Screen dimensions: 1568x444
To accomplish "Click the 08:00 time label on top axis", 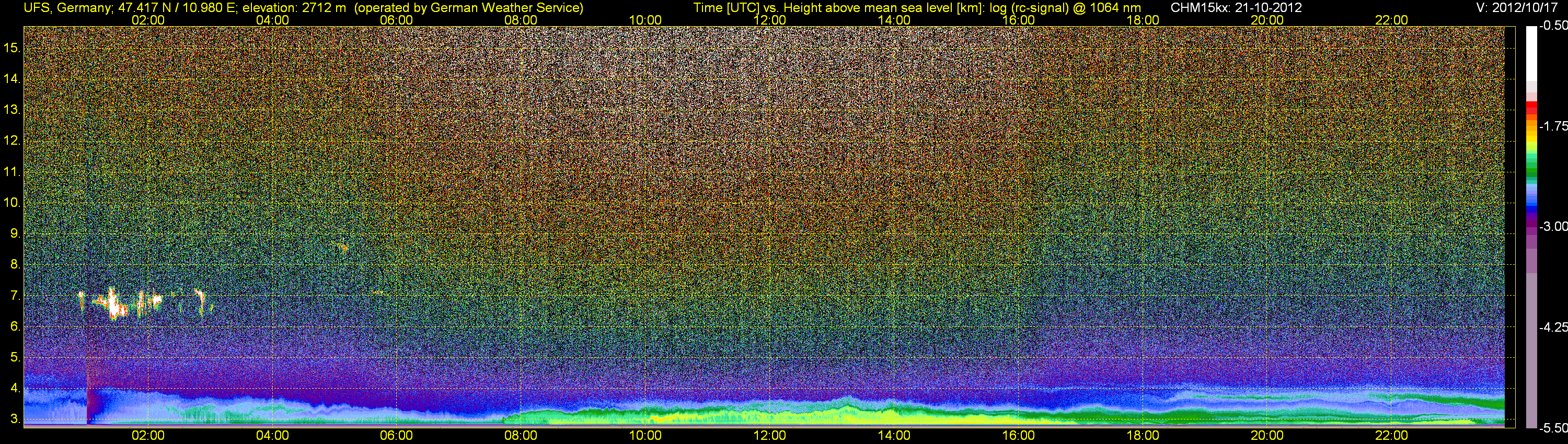I will click(521, 20).
